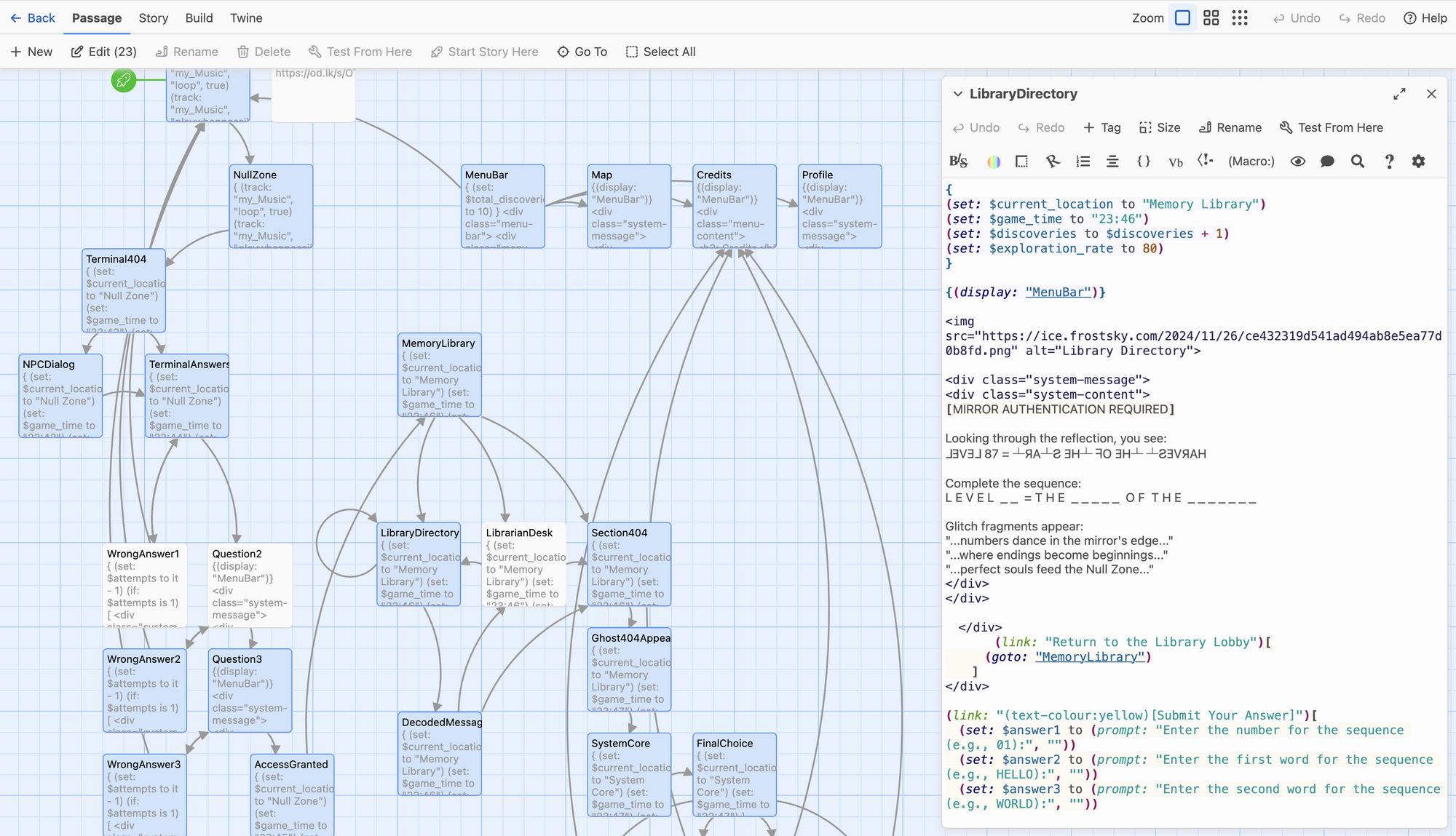The width and height of the screenshot is (1456, 836).
Task: Select the dotted grid zoom level
Action: [x=1240, y=18]
